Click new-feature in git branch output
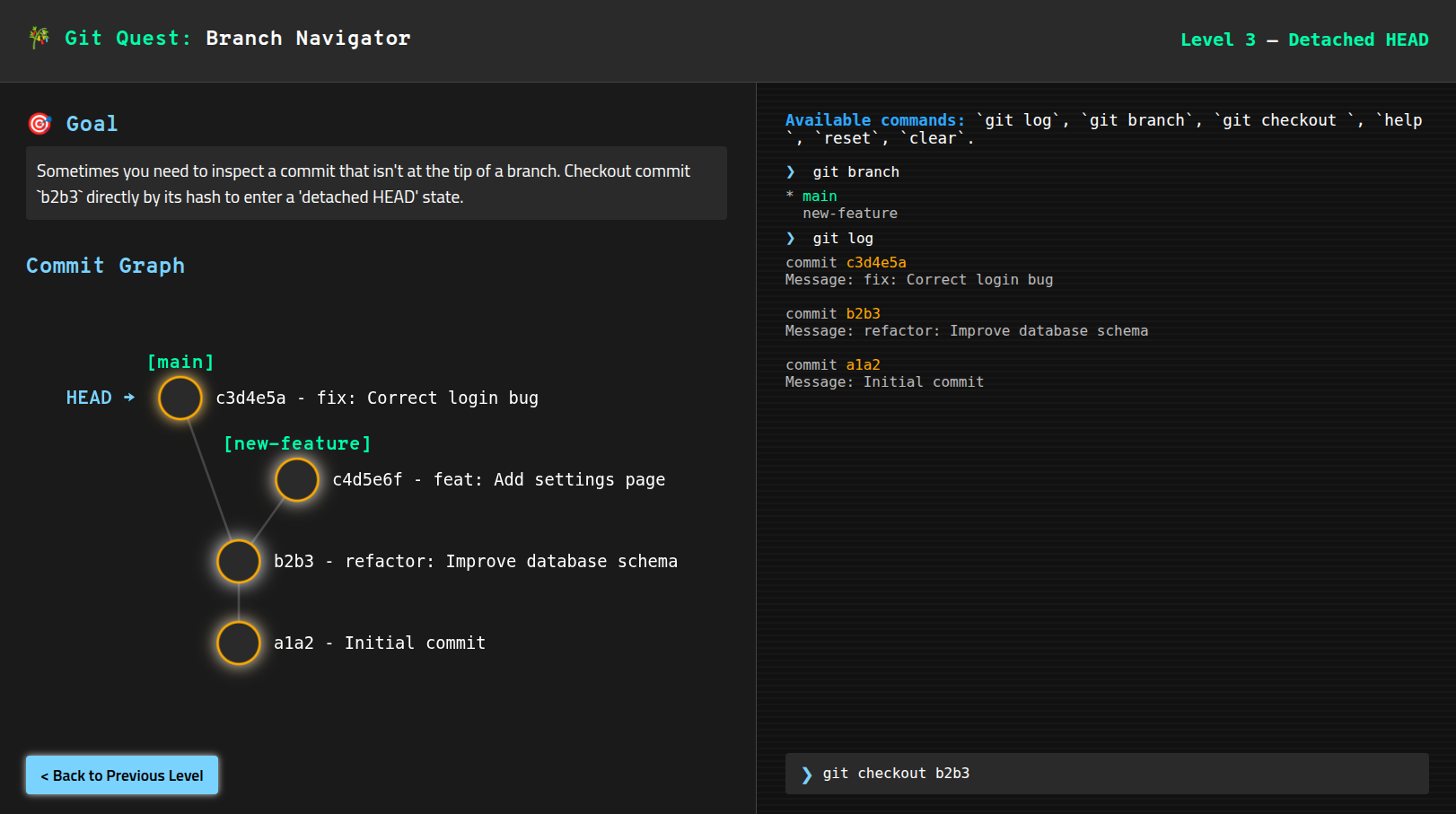This screenshot has width=1456, height=814. [x=850, y=214]
